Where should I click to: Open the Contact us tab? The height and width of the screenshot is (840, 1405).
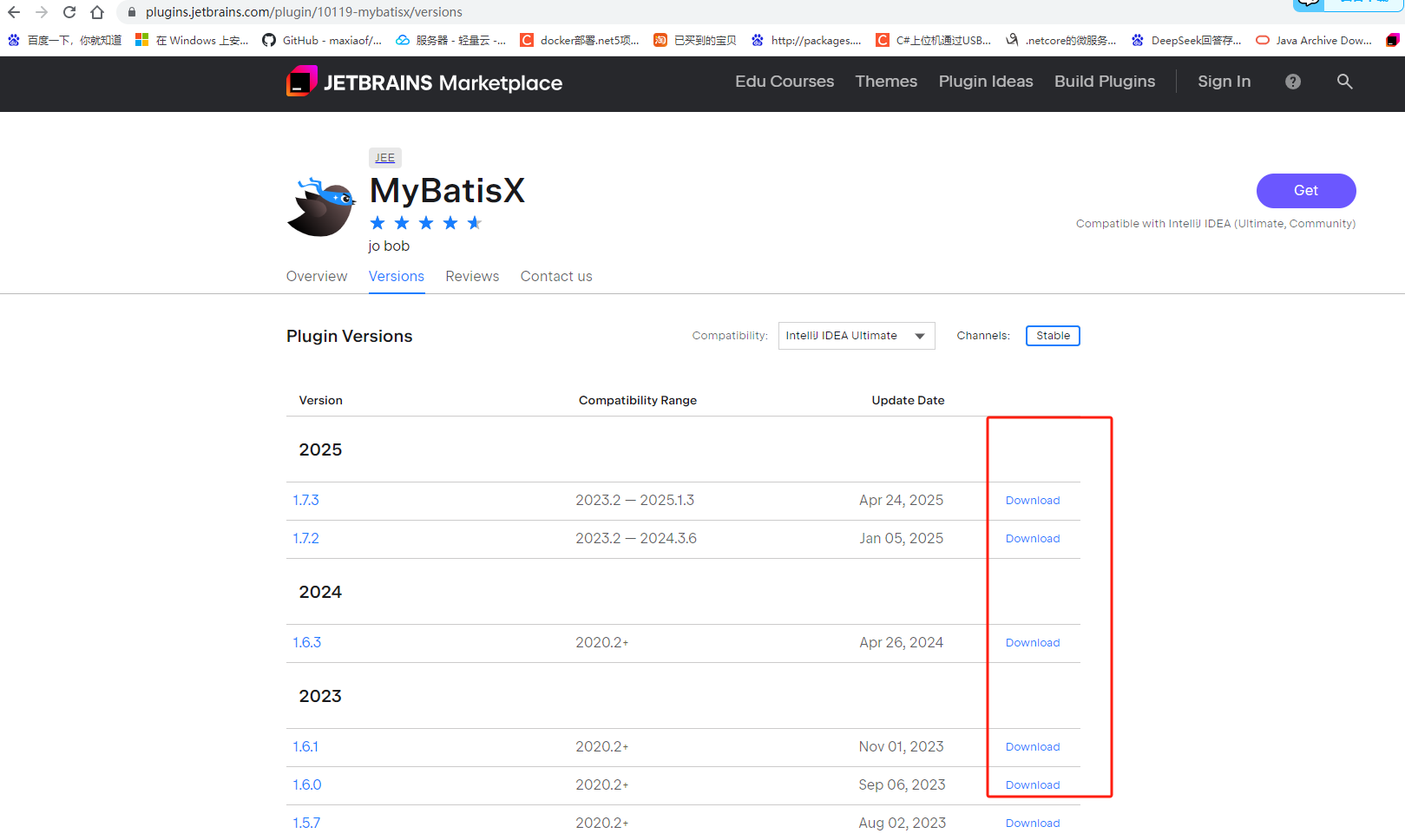coord(556,276)
